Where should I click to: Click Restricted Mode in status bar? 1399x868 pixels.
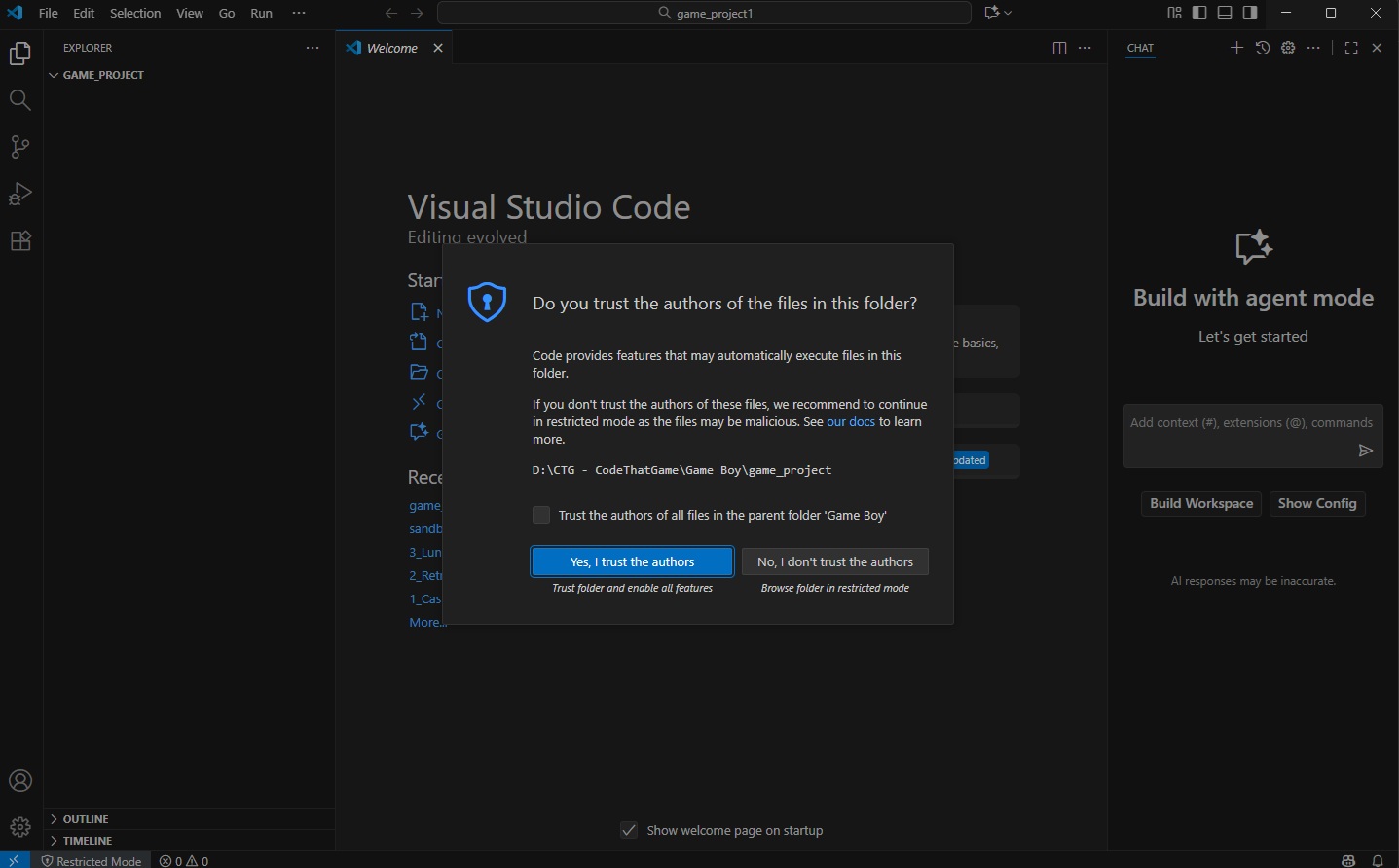pos(92,861)
